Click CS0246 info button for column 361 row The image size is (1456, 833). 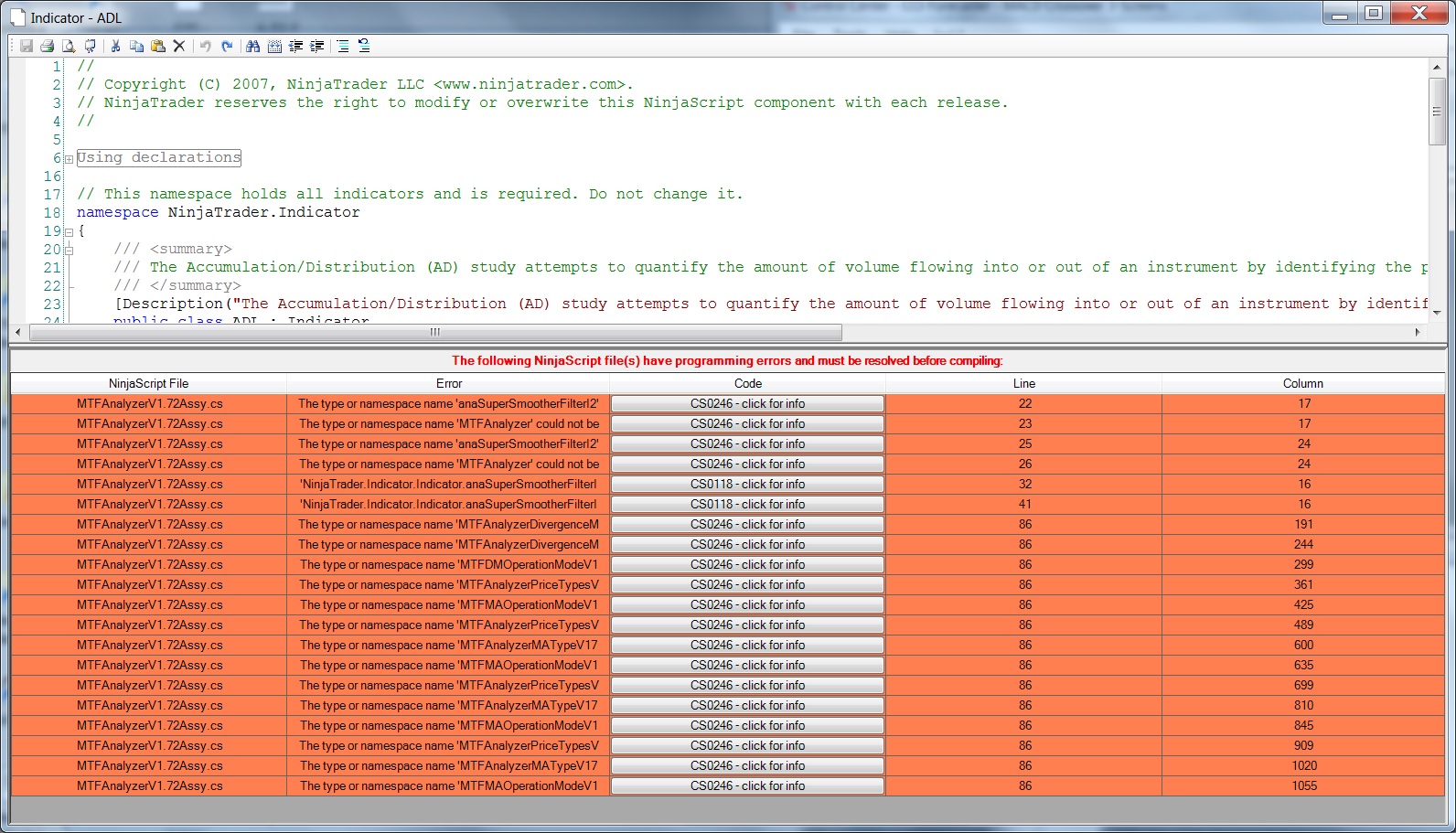coord(747,585)
